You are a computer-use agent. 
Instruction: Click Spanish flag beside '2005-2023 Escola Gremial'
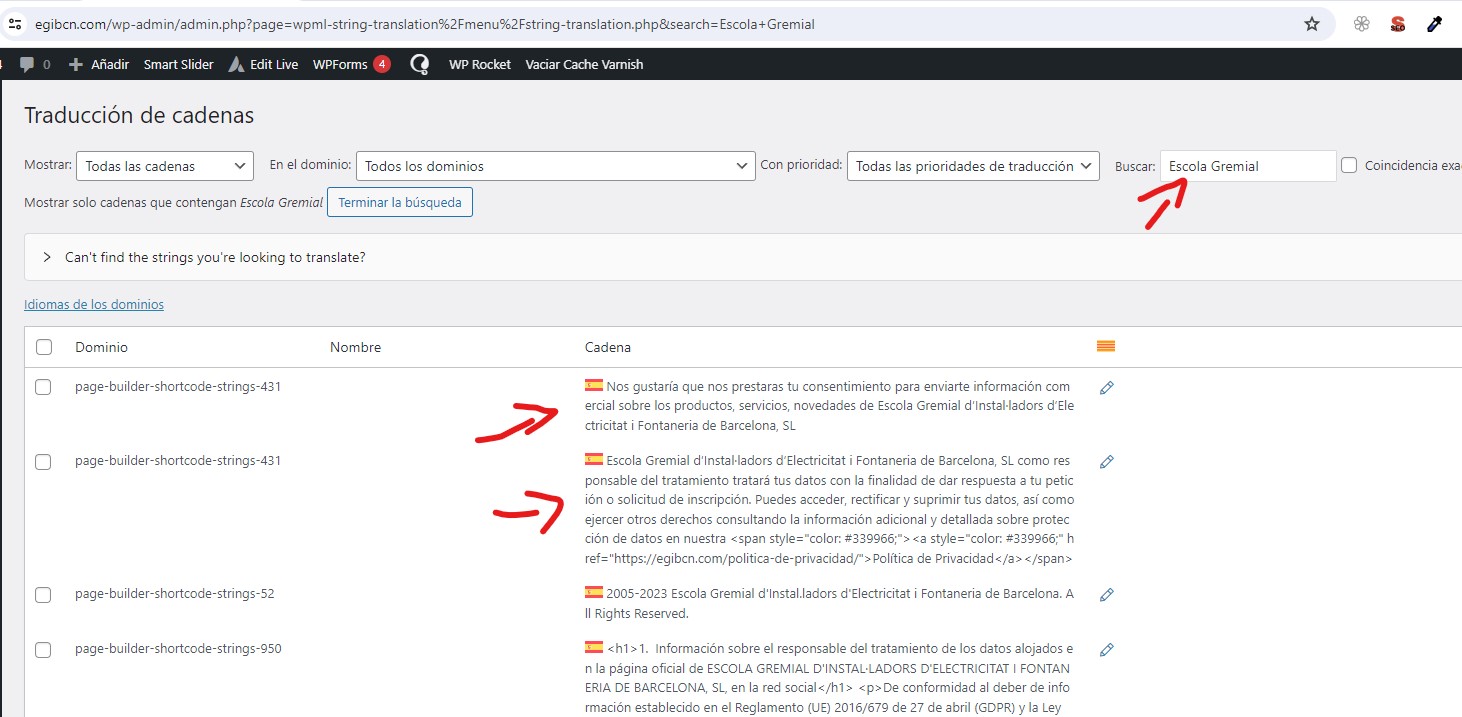tap(594, 592)
